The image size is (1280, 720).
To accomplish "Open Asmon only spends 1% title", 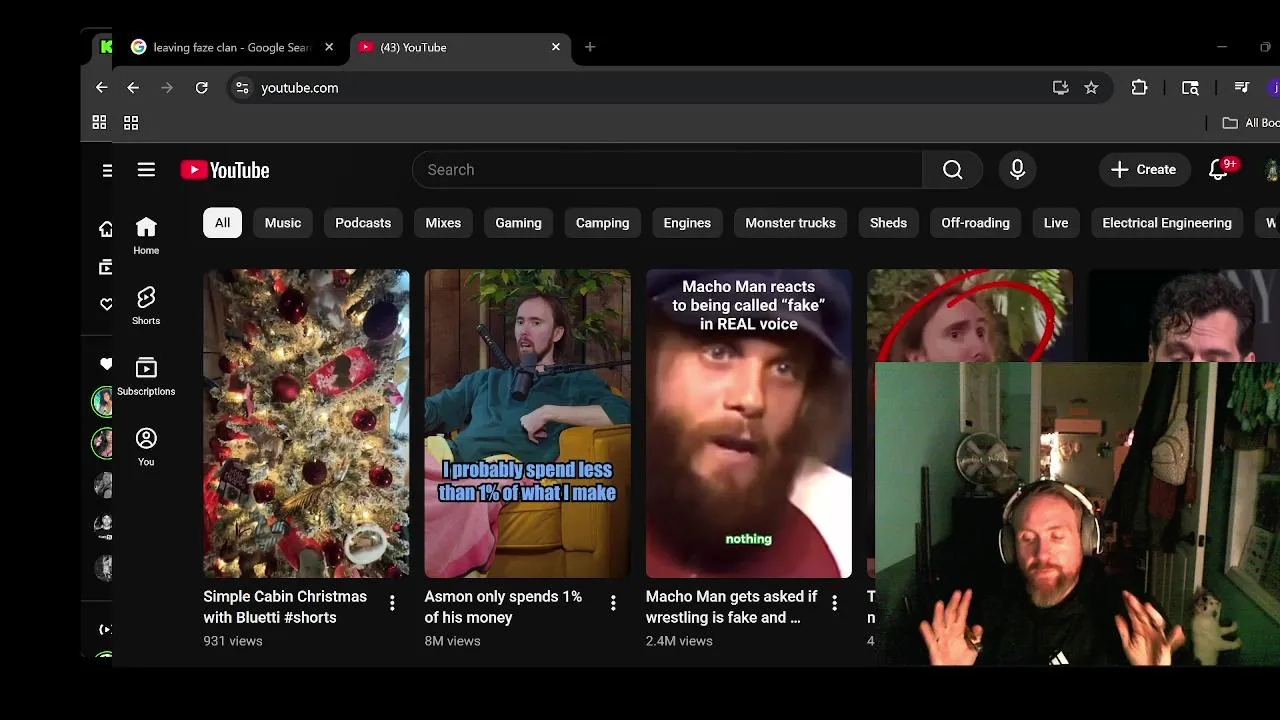I will point(503,607).
